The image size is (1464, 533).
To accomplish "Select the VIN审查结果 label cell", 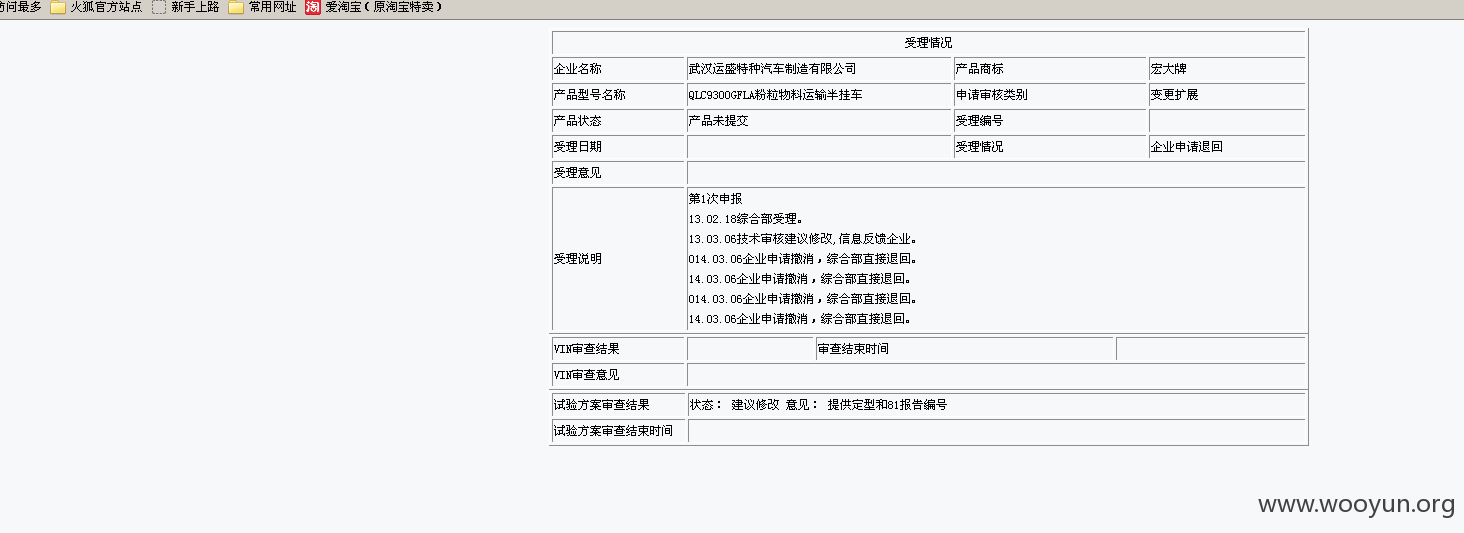I will tap(618, 349).
